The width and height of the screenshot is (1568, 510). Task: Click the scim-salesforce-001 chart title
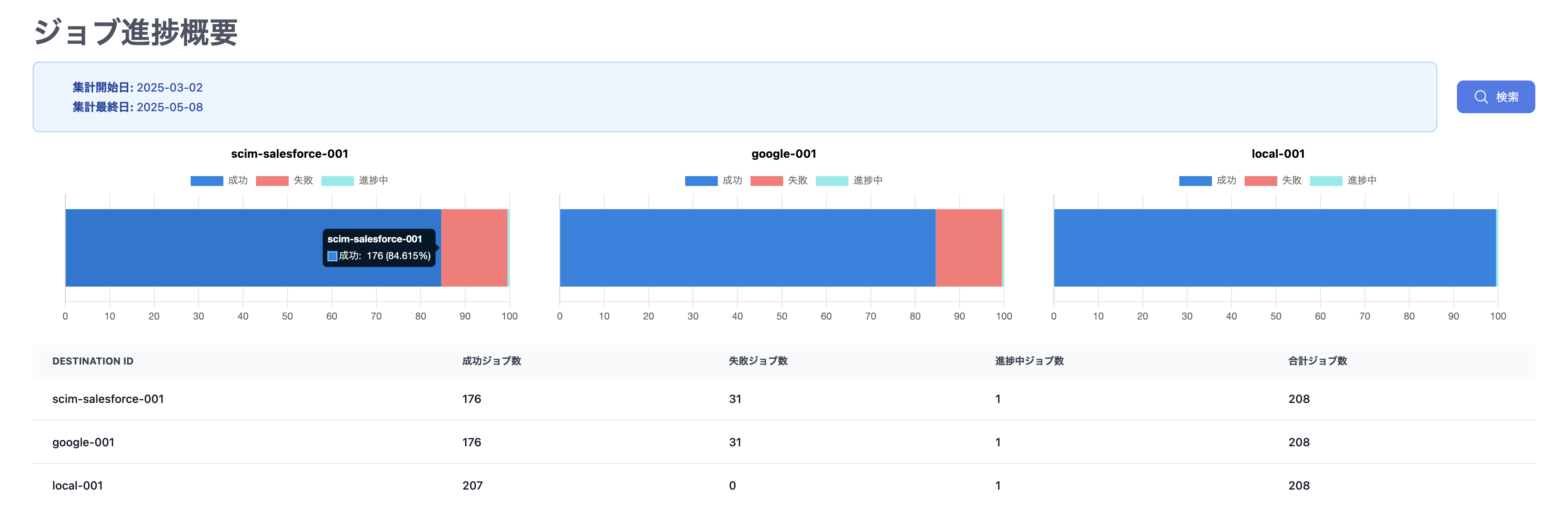[290, 154]
